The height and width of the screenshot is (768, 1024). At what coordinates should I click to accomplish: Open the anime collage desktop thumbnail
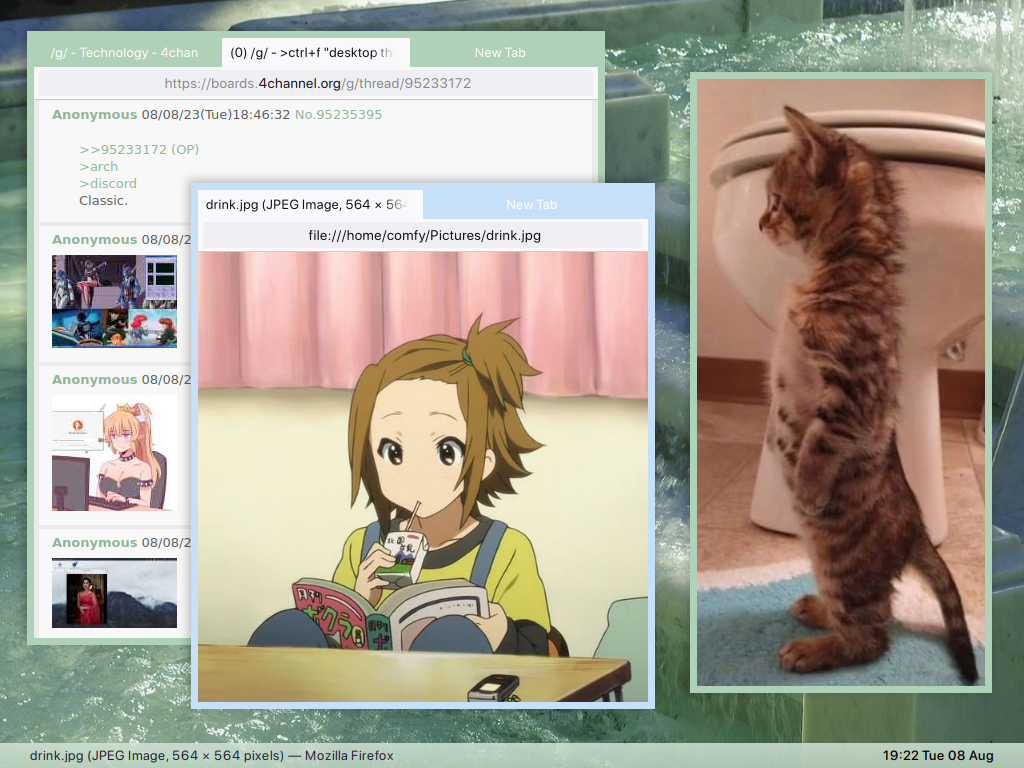pyautogui.click(x=114, y=301)
